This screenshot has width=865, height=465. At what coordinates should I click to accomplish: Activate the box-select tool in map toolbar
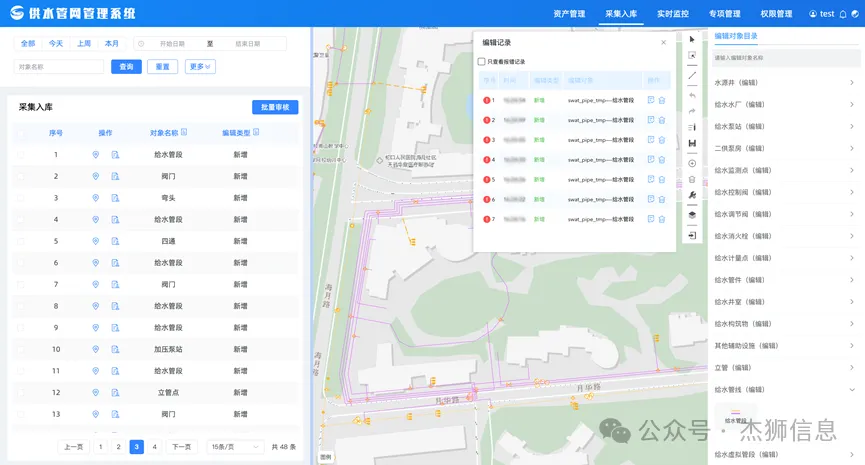[x=692, y=55]
